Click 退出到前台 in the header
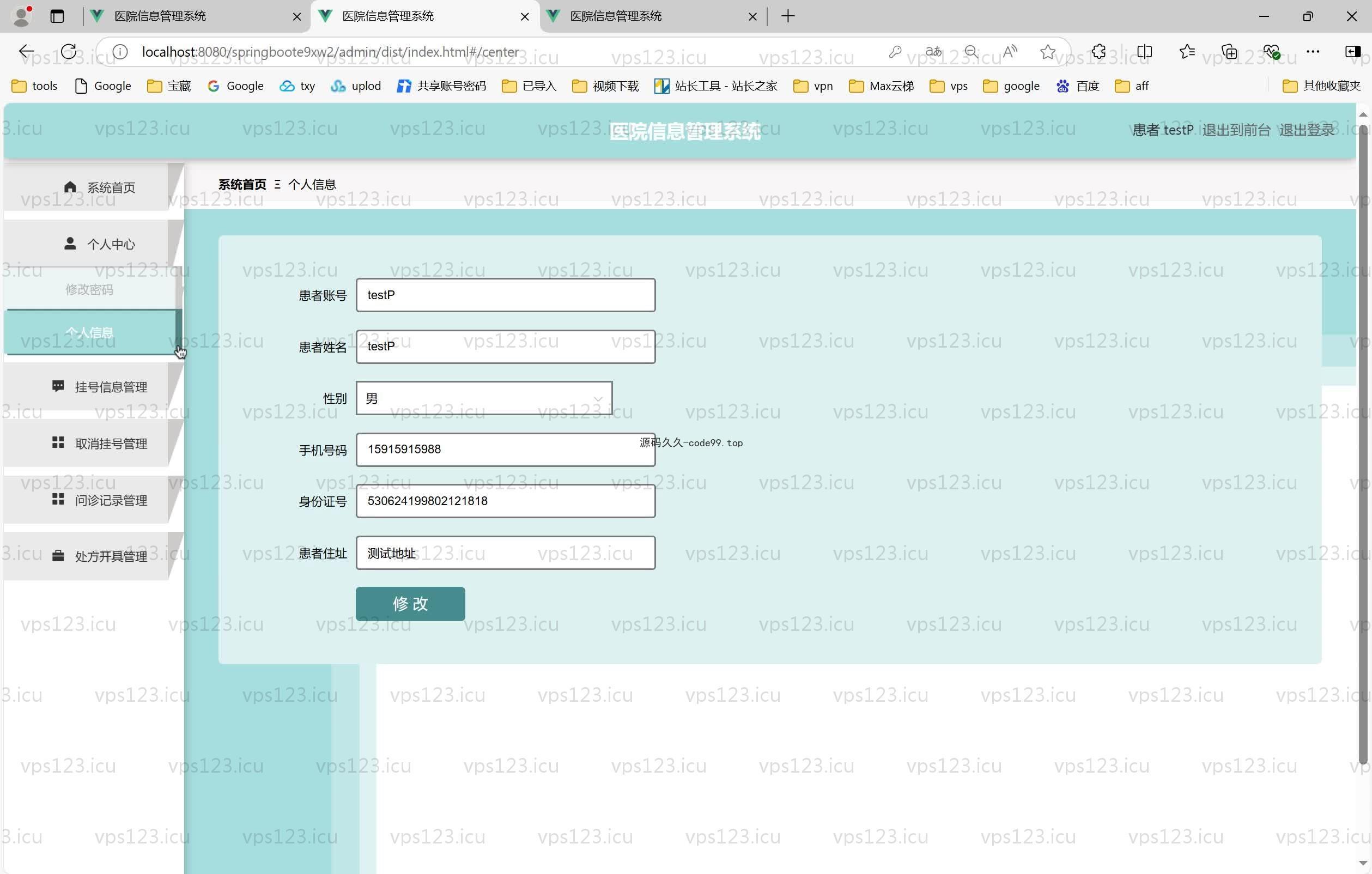The height and width of the screenshot is (874, 1372). [x=1236, y=130]
